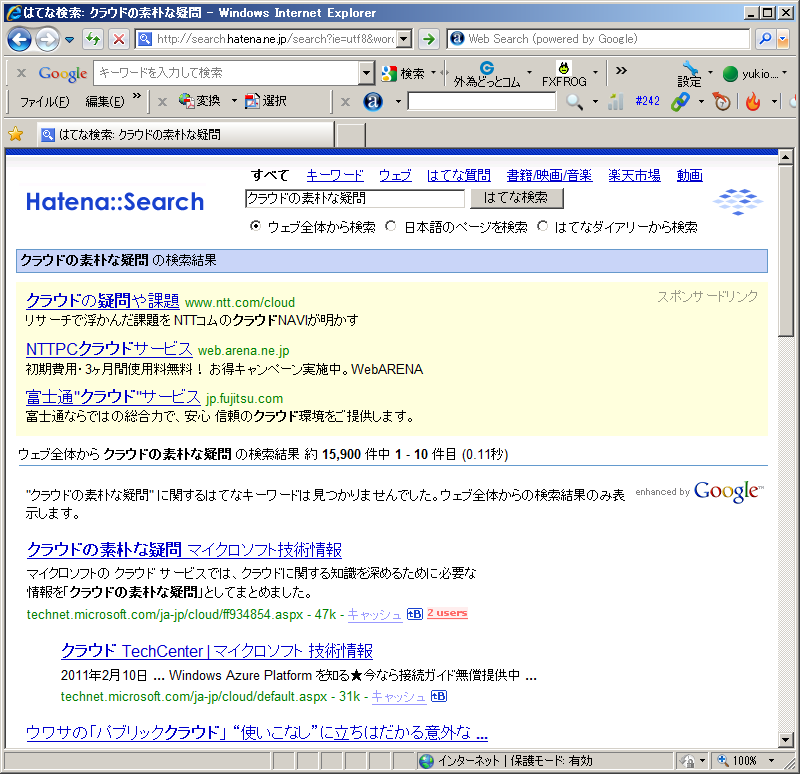Switch to the はてな質問 search tab
This screenshot has height=774, width=800.
[458, 175]
